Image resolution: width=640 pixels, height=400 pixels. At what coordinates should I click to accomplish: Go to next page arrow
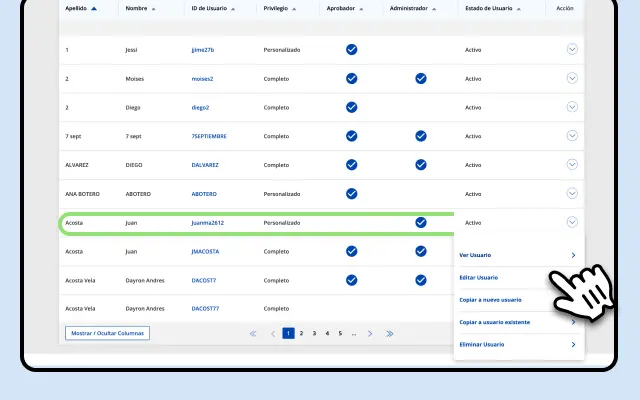(x=370, y=333)
